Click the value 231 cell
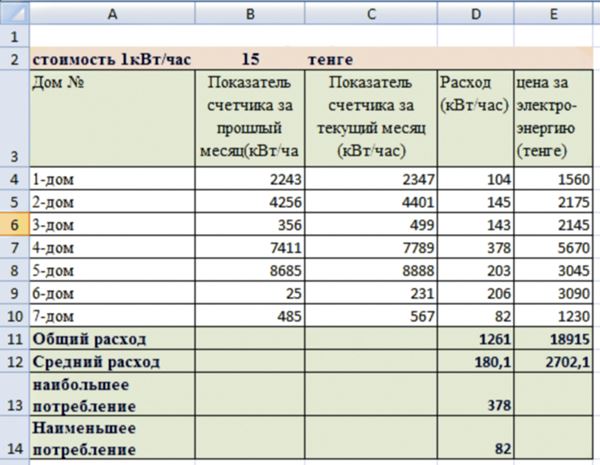This screenshot has width=600, height=465. (x=371, y=293)
